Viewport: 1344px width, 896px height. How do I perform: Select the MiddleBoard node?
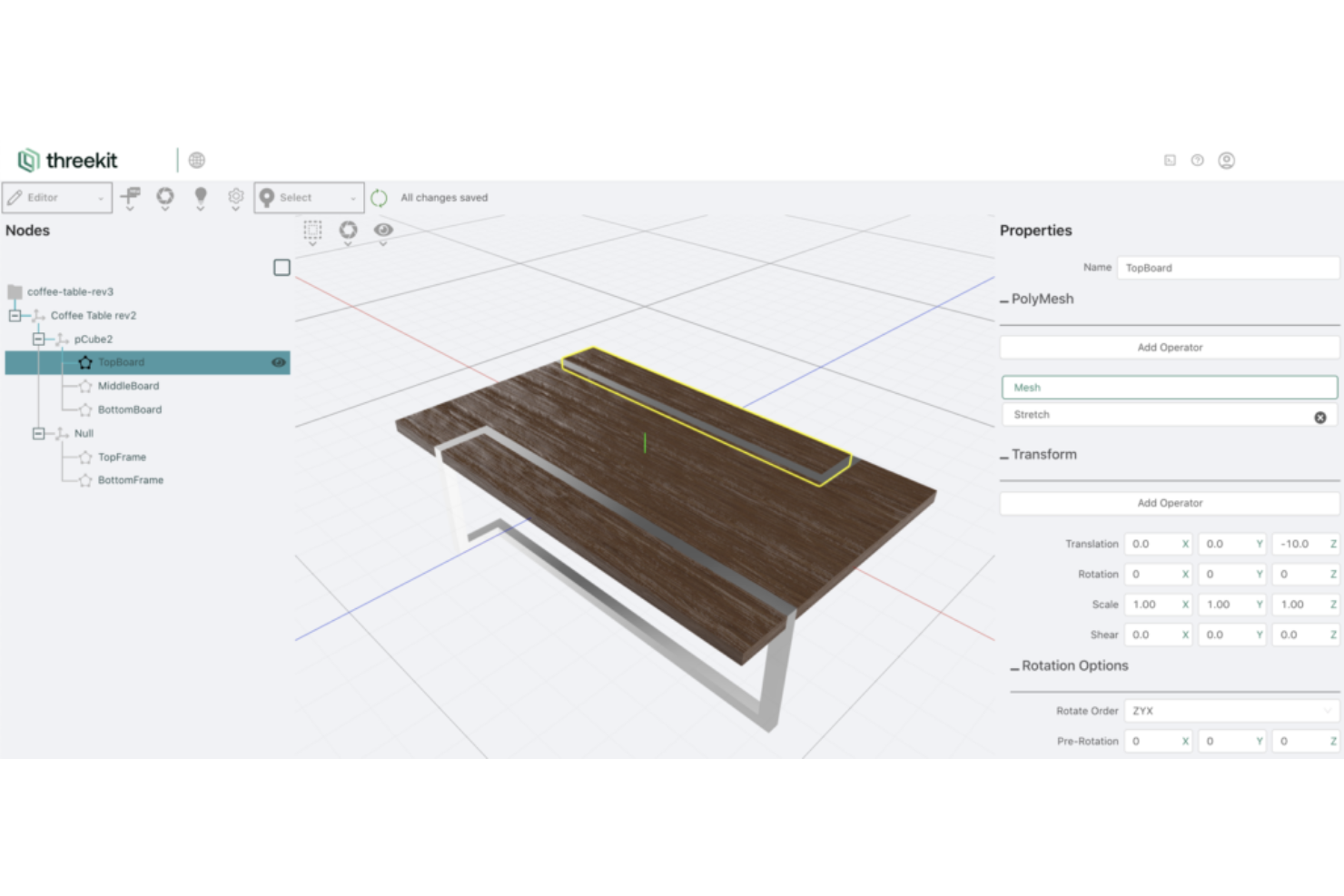pos(128,386)
